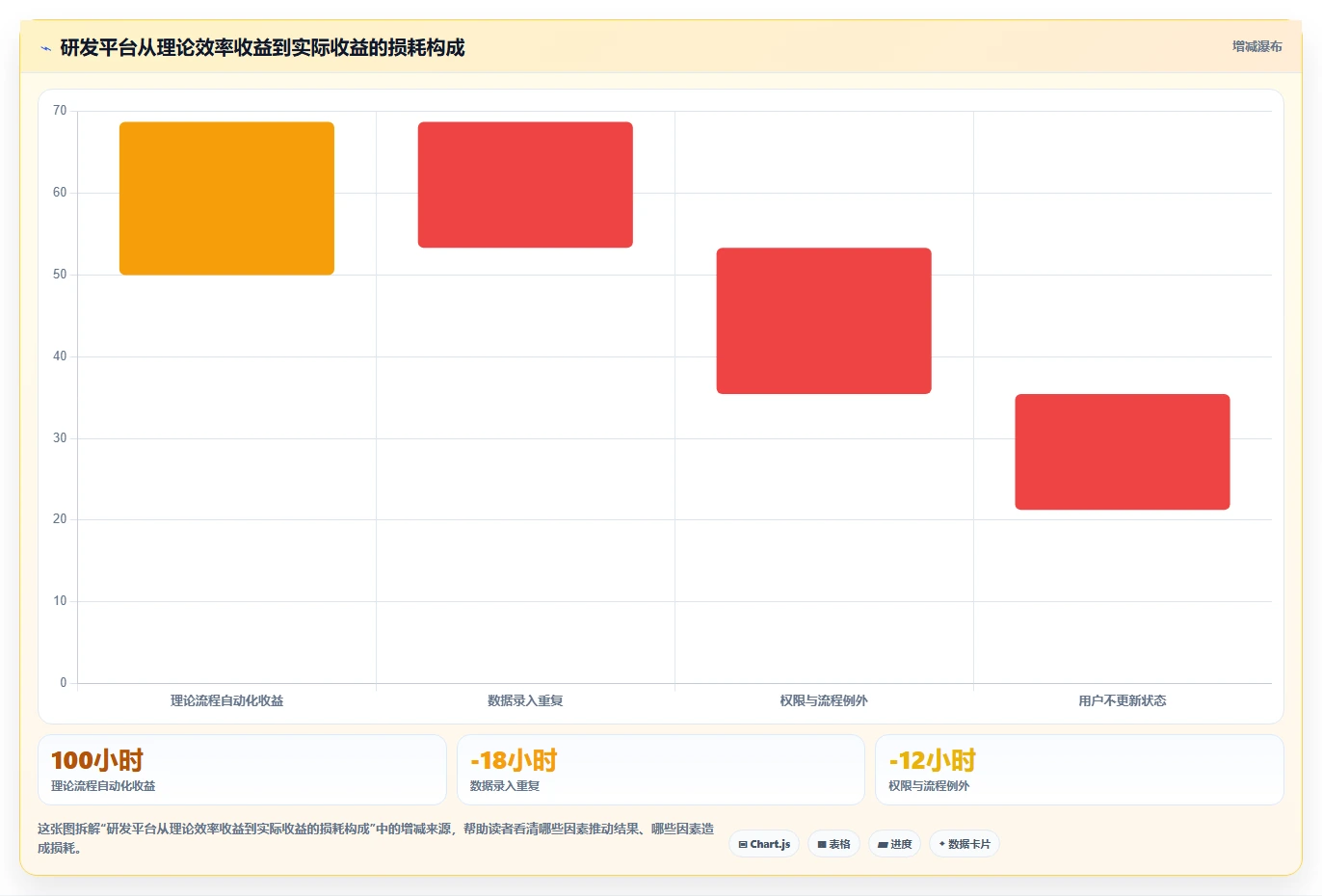1322x896 pixels.
Task: Click the y-axis value 0
Action: tap(64, 683)
